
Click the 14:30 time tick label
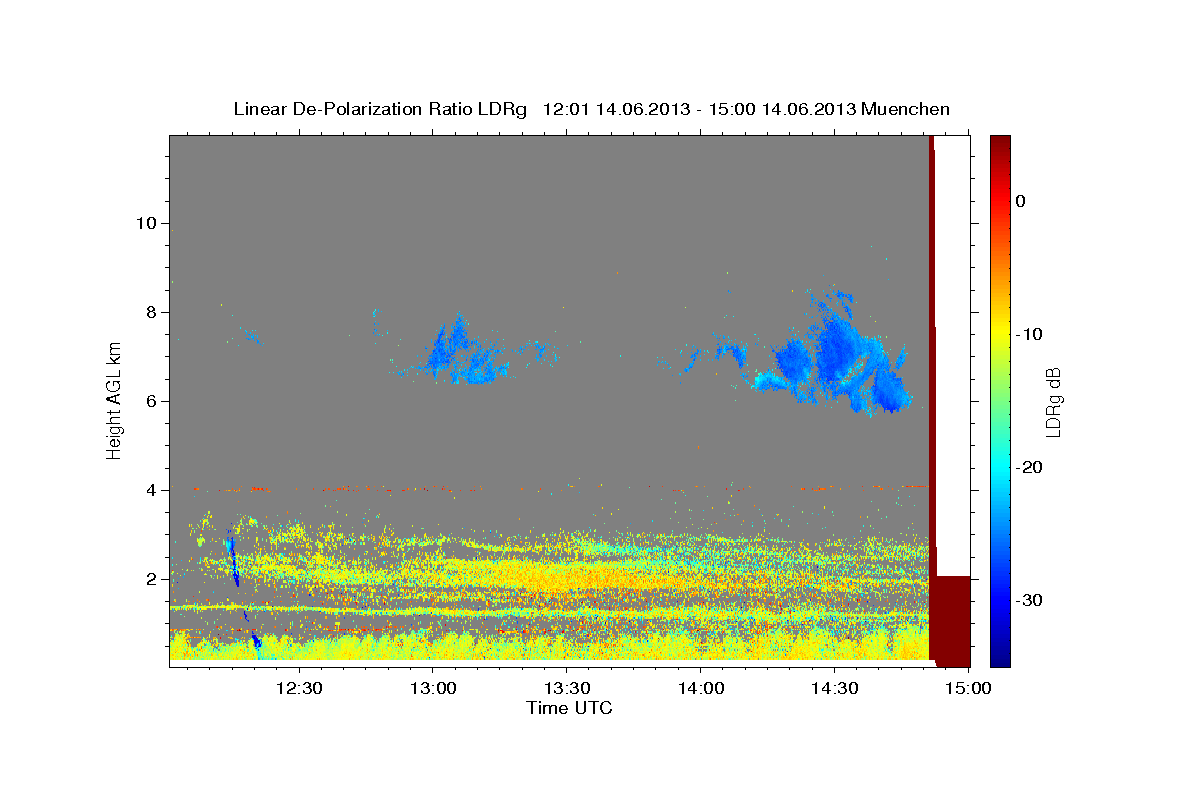coord(835,689)
